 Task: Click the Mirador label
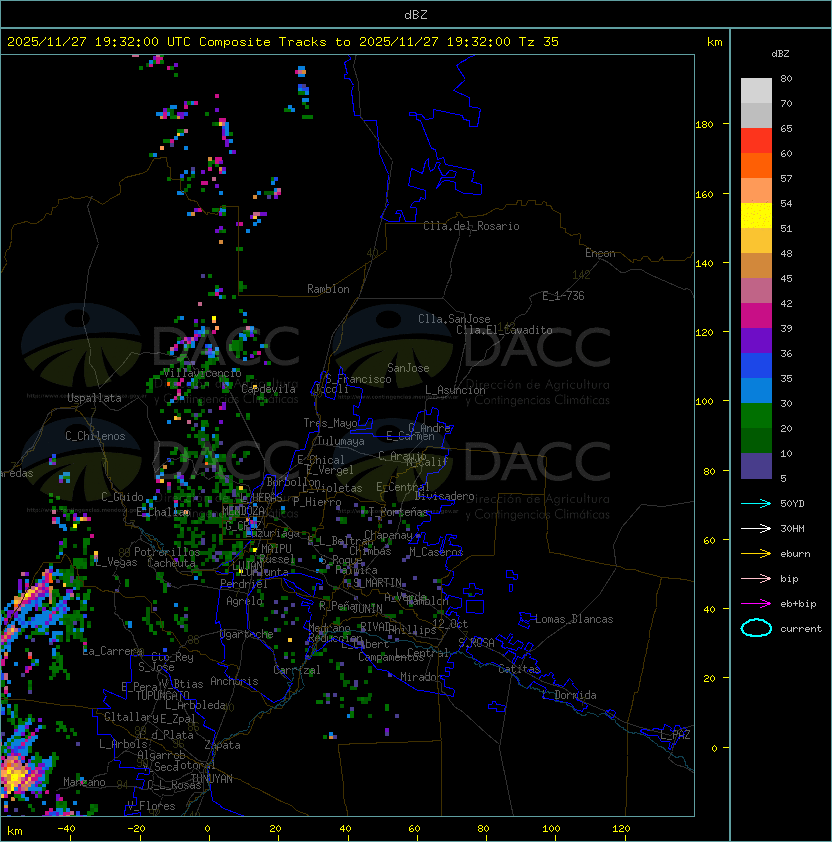pos(422,677)
